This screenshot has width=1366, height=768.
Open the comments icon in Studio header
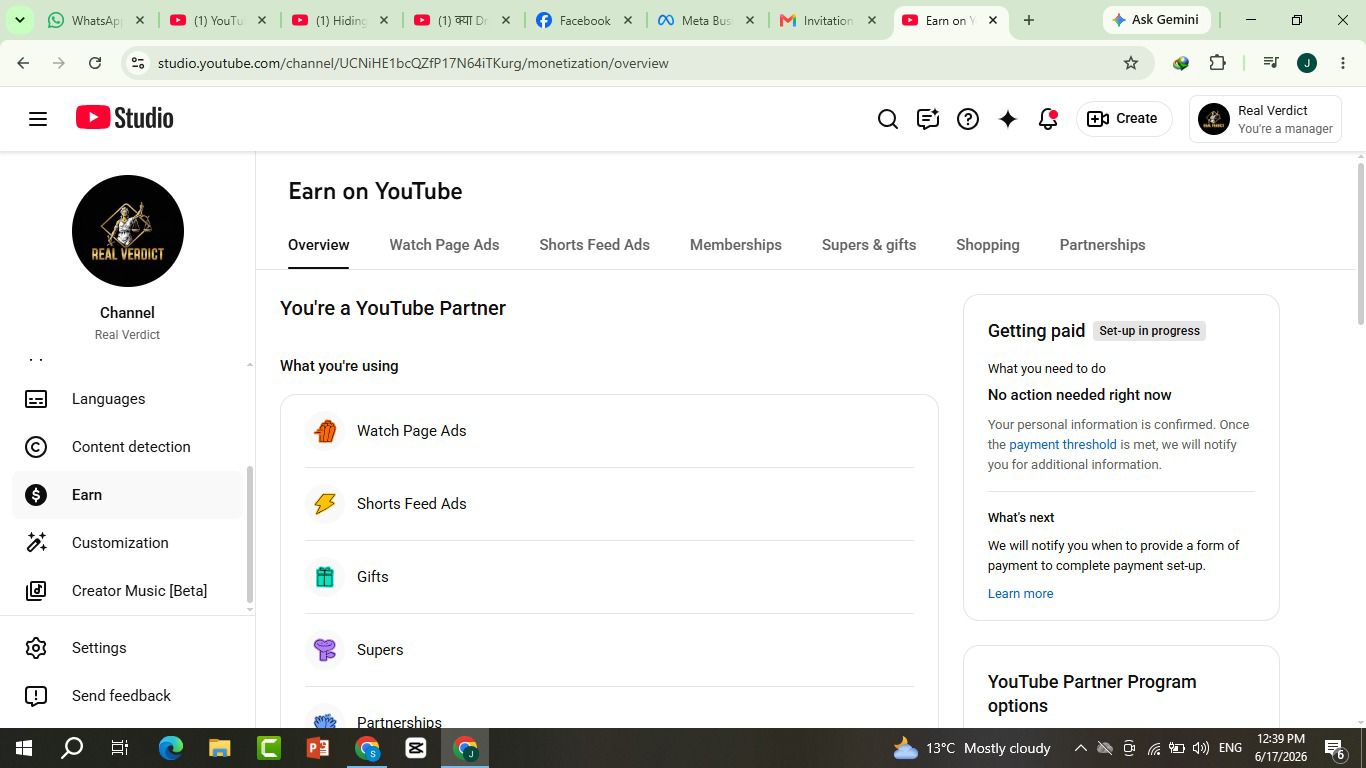click(928, 119)
